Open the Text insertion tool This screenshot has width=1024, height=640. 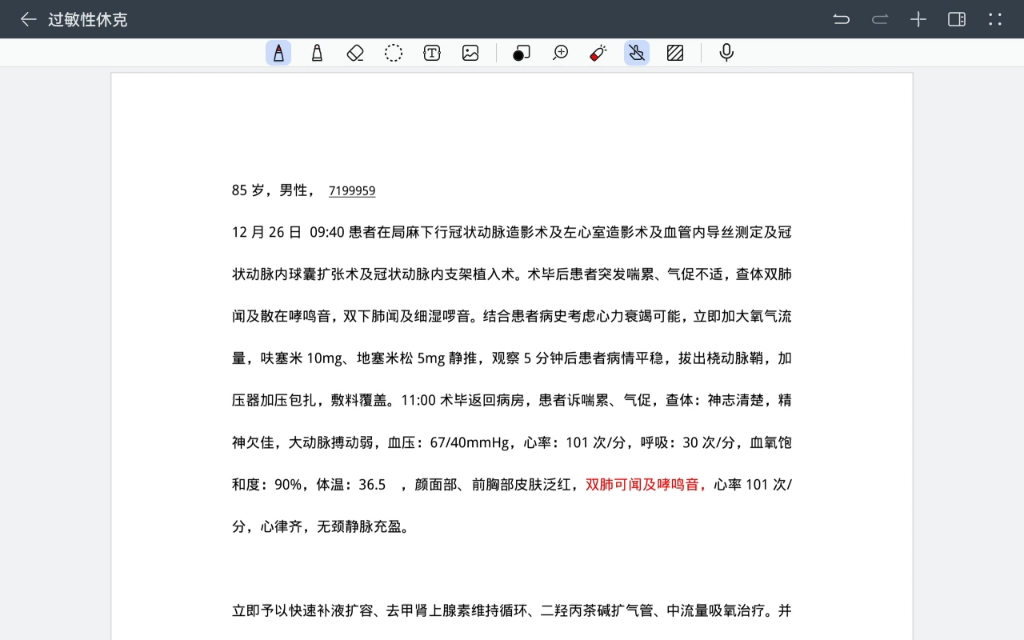pyautogui.click(x=431, y=52)
